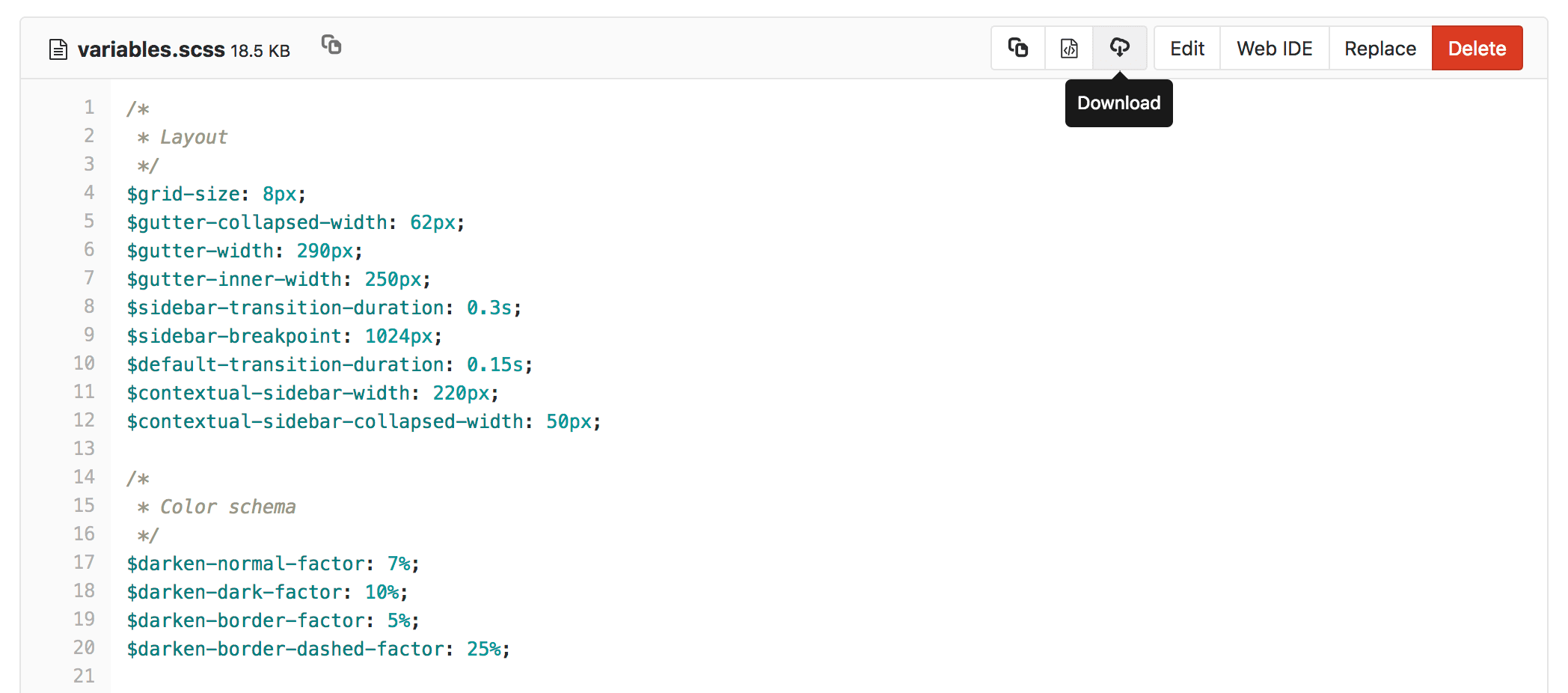Screen dimensions: 1568x693
Task: Copy the variables.scss file path
Action: [x=331, y=46]
